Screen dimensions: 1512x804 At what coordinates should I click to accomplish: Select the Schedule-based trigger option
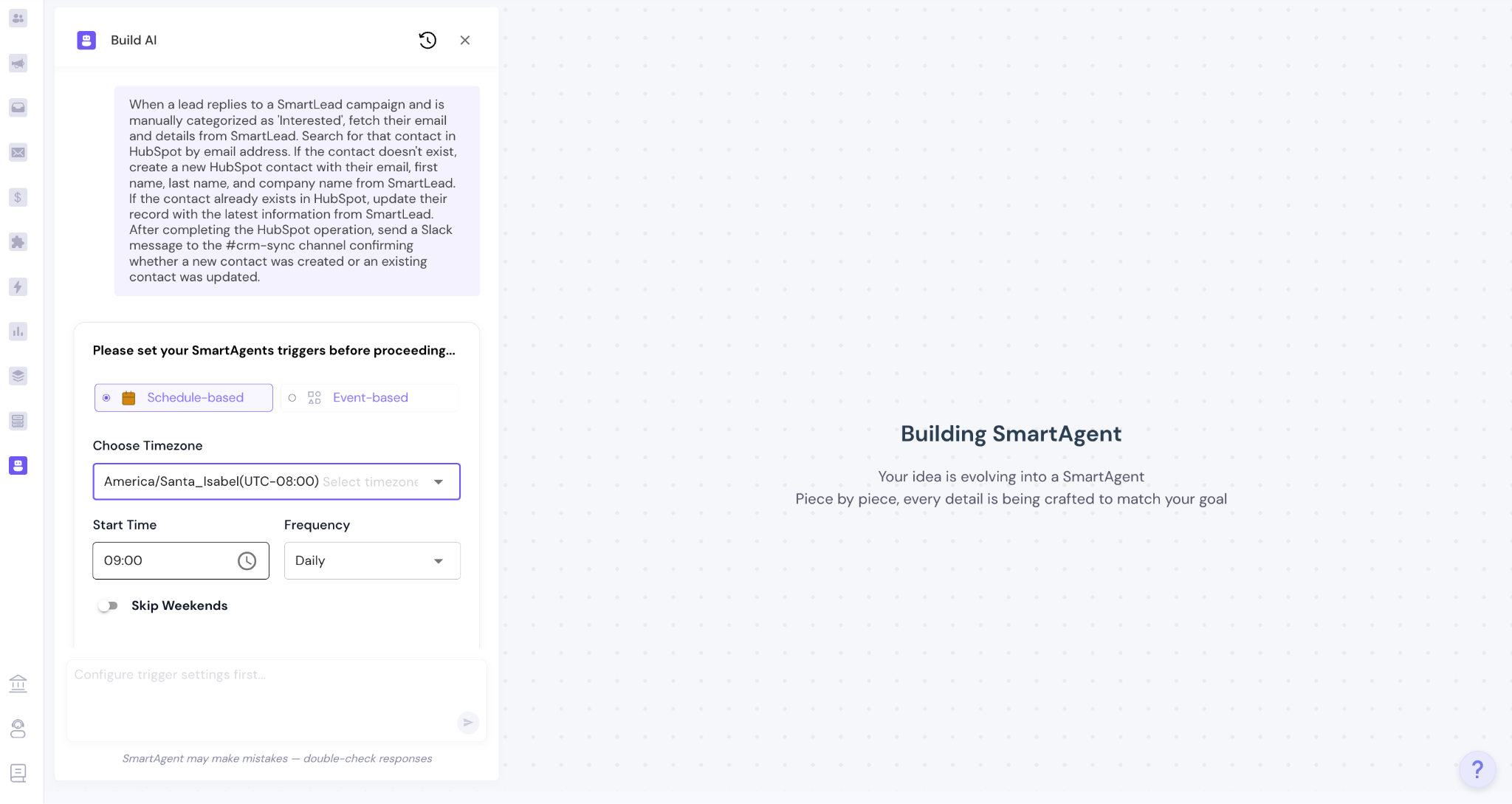[x=184, y=398]
